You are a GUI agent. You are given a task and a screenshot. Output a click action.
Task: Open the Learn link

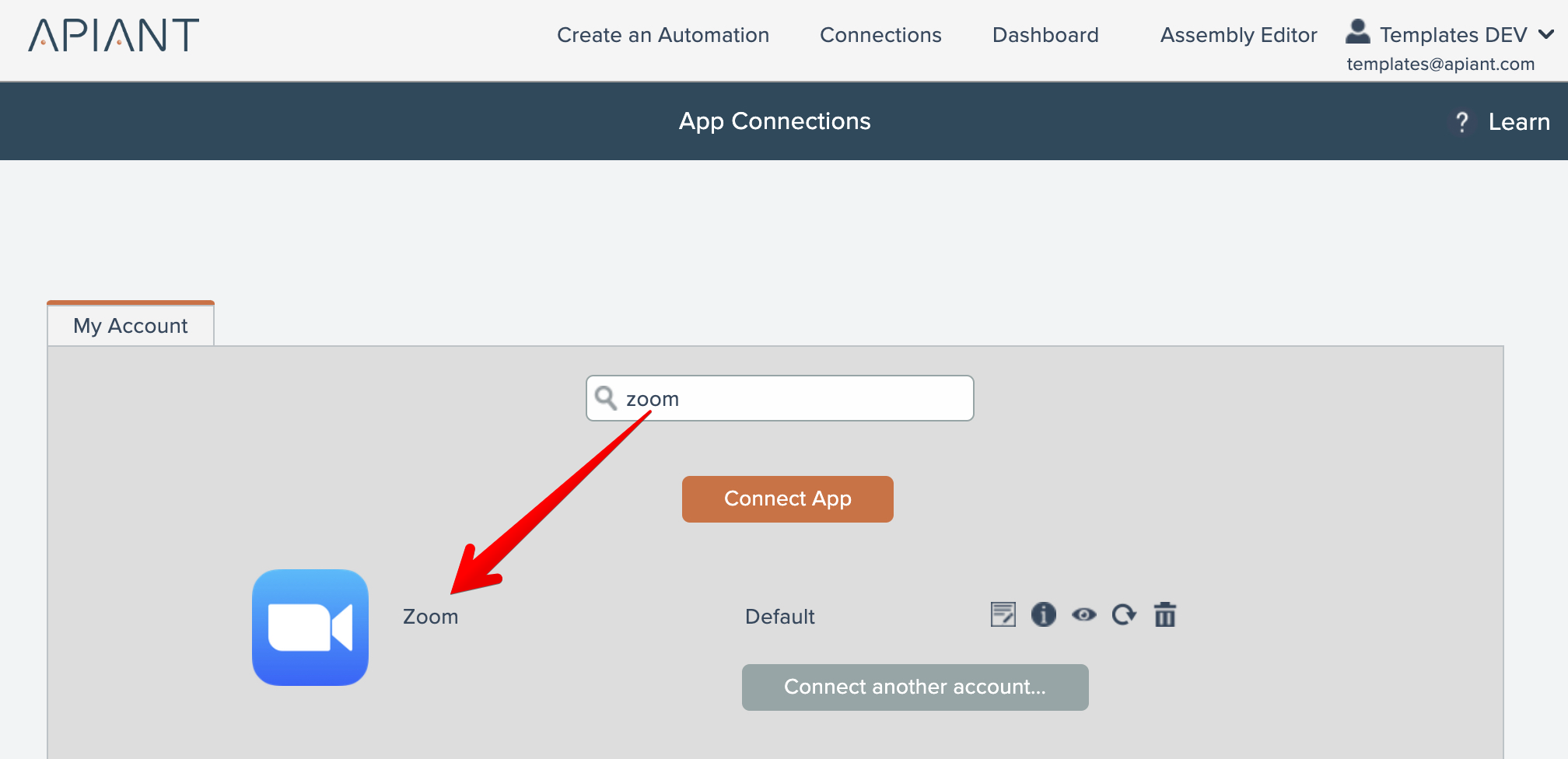pos(1519,122)
